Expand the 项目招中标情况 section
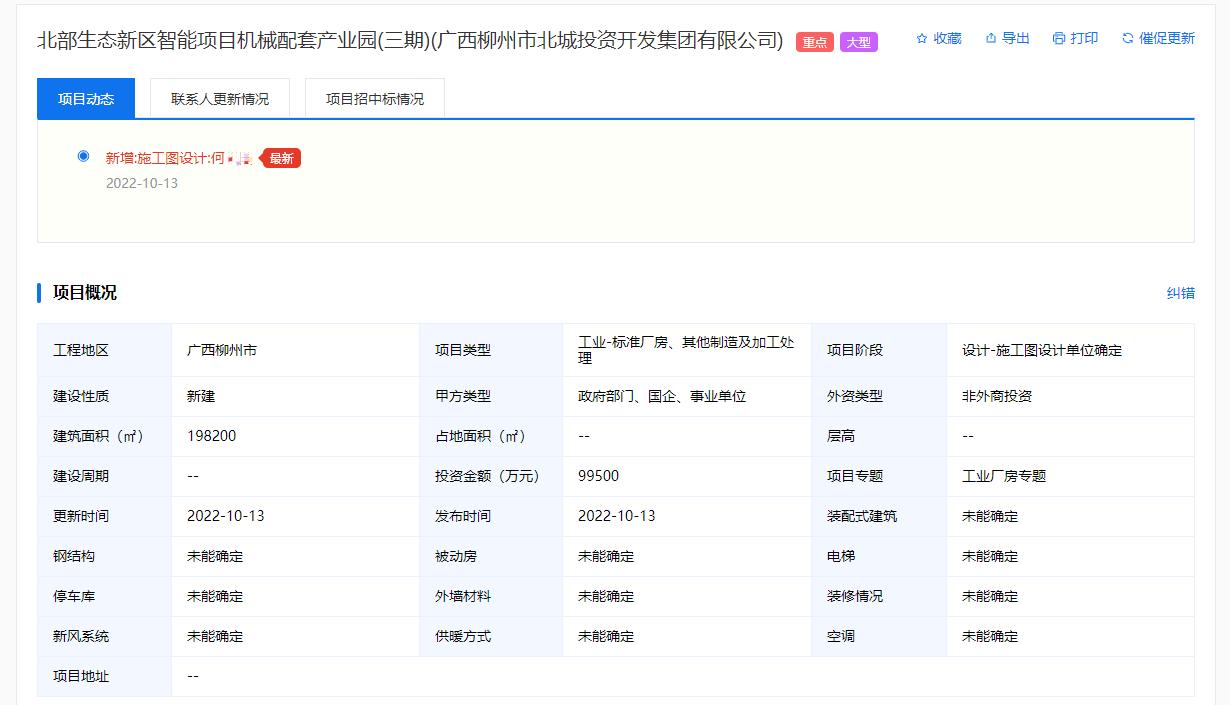This screenshot has width=1230, height=705. (x=374, y=97)
